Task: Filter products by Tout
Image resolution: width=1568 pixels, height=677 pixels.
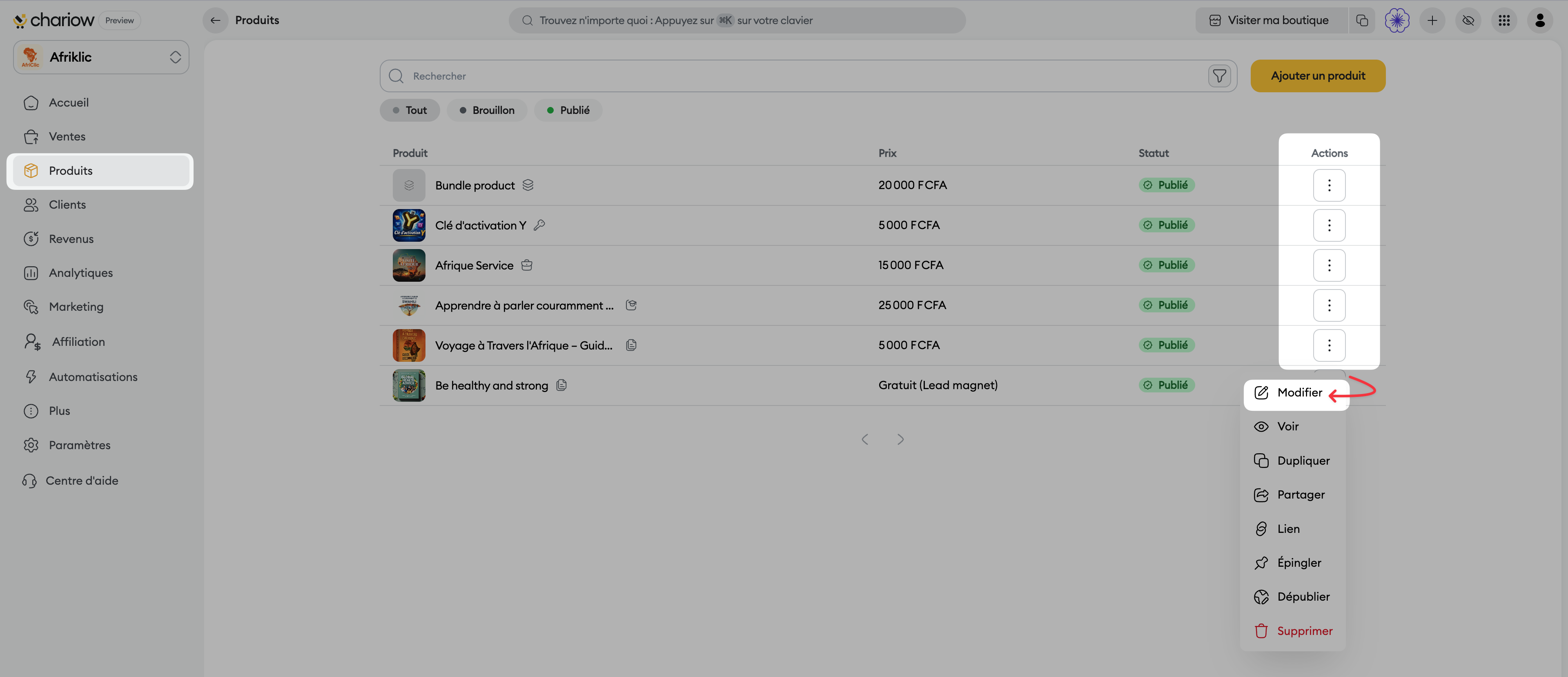Action: [x=410, y=110]
